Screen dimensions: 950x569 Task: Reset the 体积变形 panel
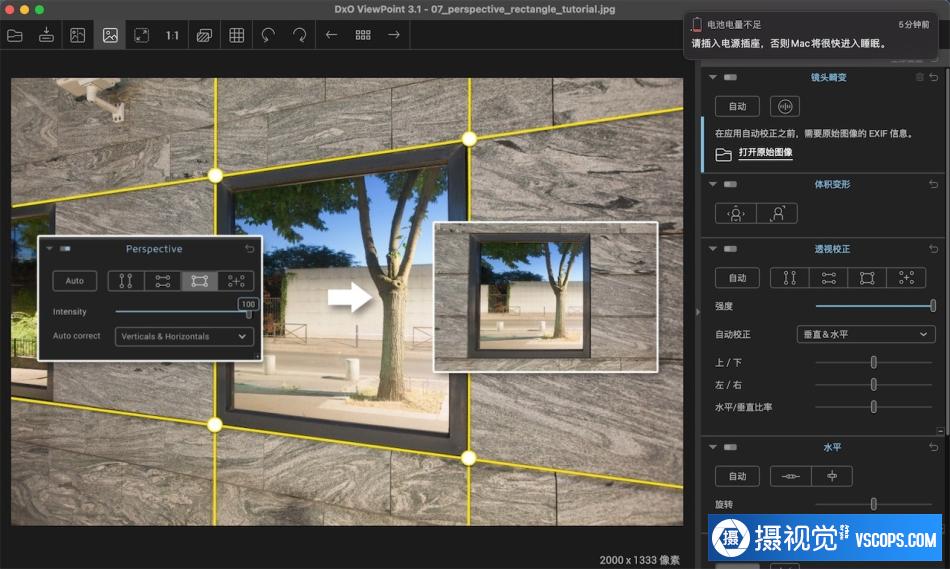pos(934,184)
